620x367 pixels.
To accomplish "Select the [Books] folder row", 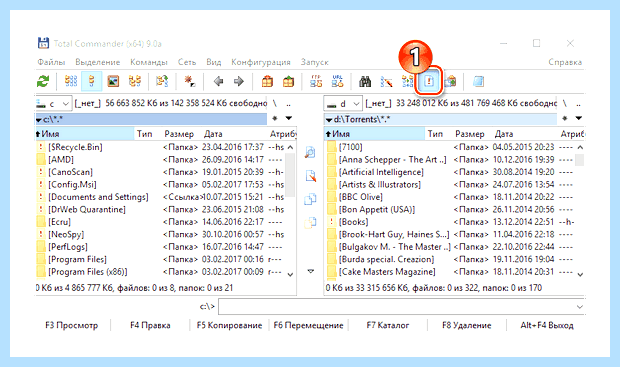I will pos(451,222).
